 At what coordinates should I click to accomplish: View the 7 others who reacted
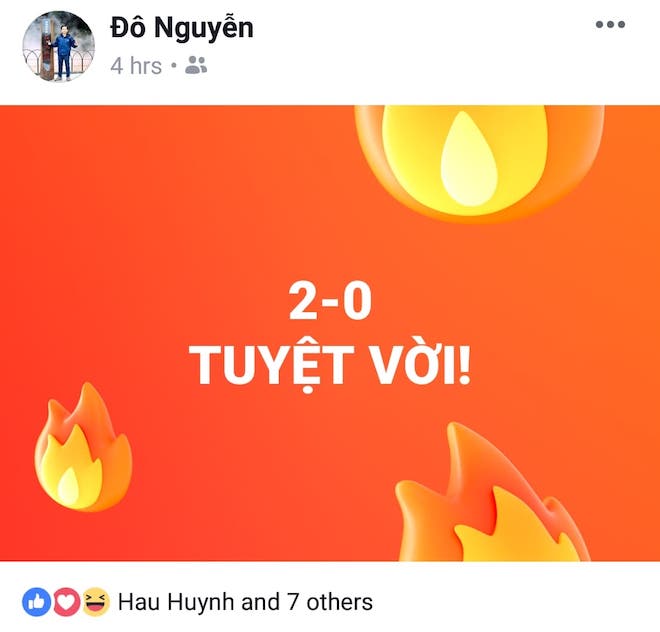click(330, 603)
